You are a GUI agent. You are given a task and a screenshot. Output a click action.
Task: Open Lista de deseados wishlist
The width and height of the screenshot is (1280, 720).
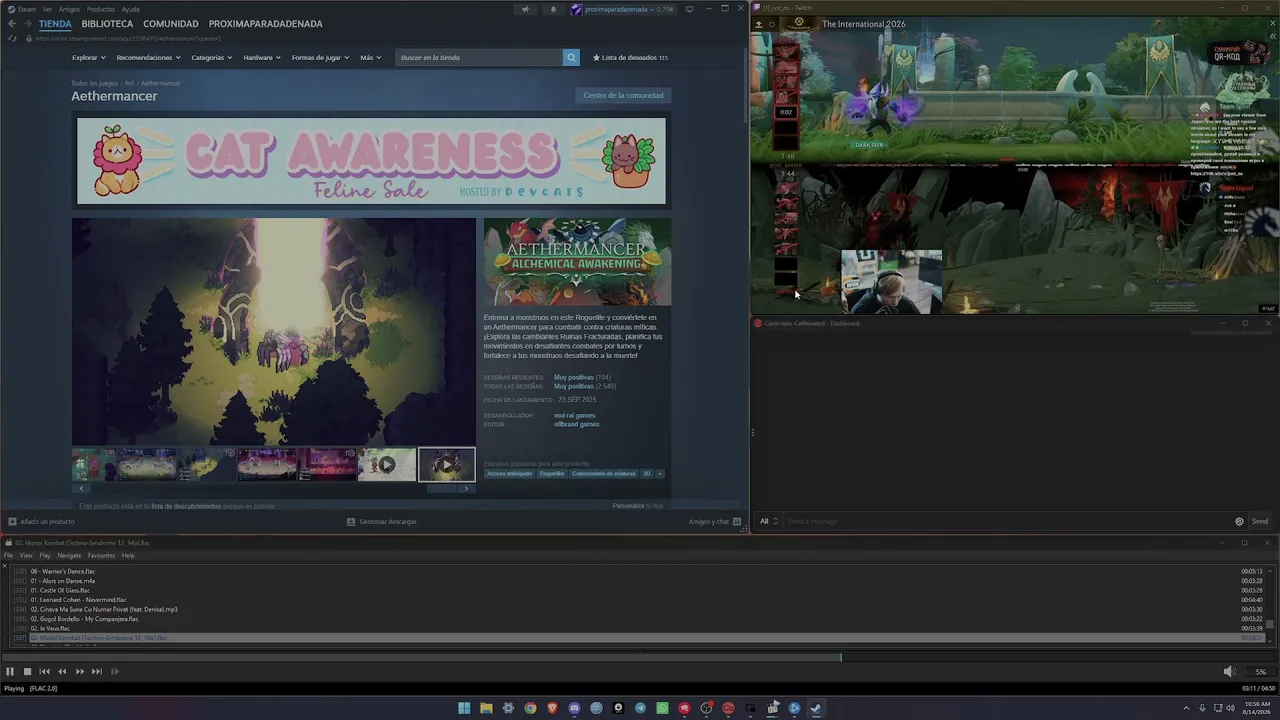630,57
